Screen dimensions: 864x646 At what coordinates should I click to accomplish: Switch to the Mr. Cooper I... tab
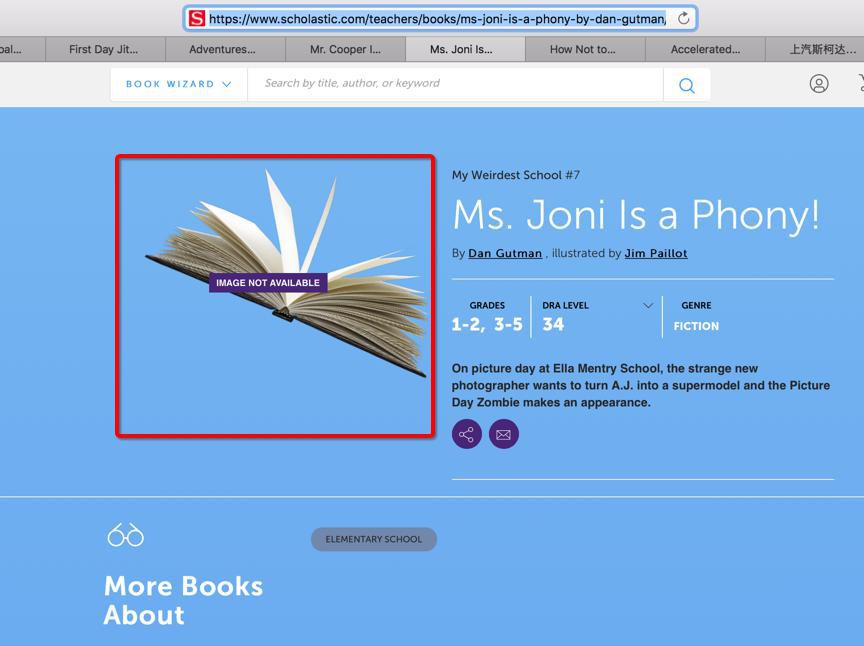345,50
